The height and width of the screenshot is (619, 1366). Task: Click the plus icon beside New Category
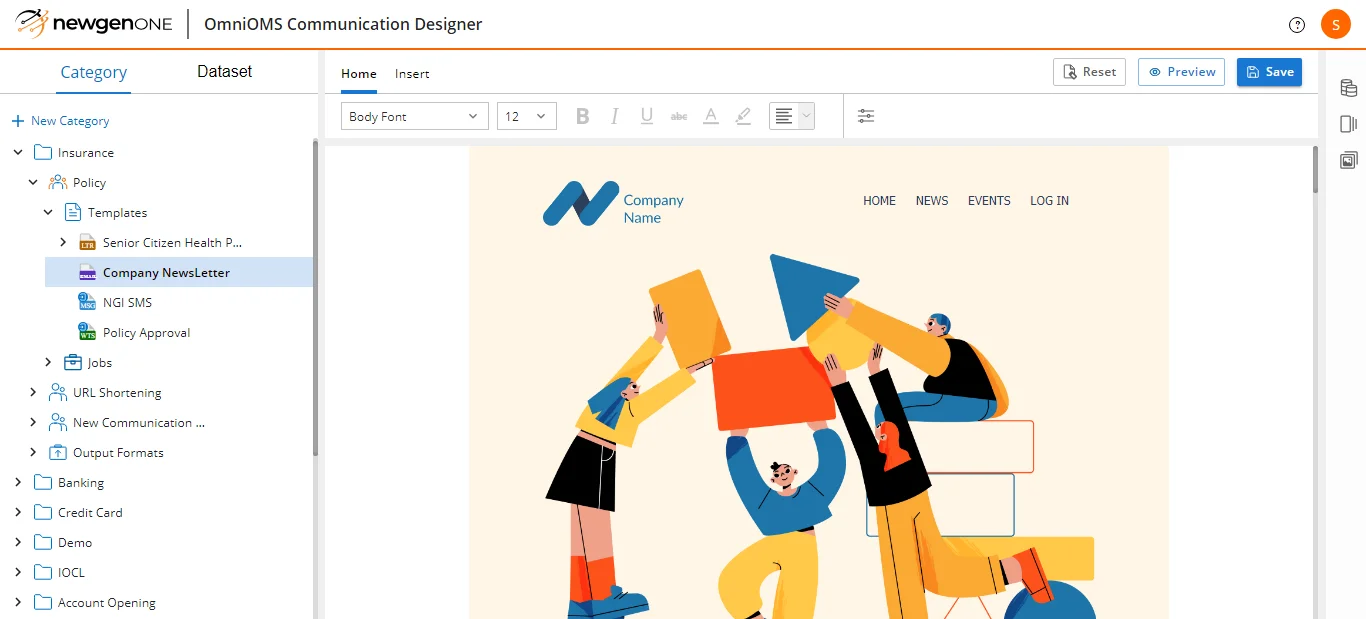click(17, 121)
